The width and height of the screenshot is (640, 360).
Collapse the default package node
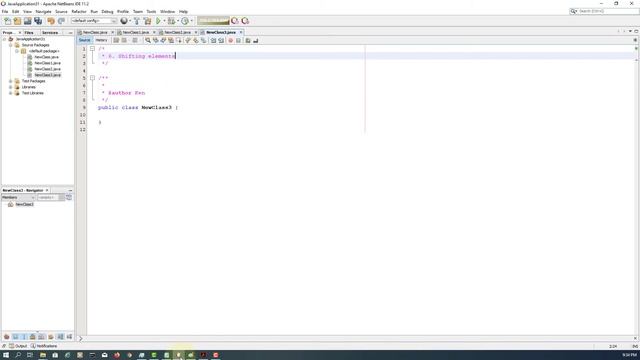point(17,51)
